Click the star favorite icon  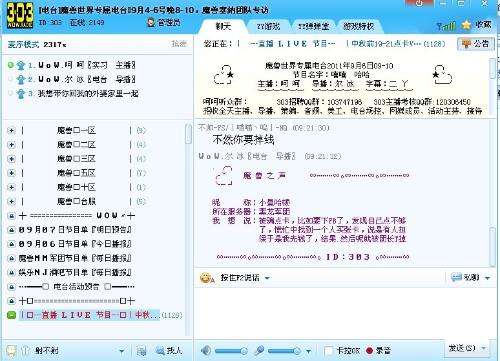466,25
